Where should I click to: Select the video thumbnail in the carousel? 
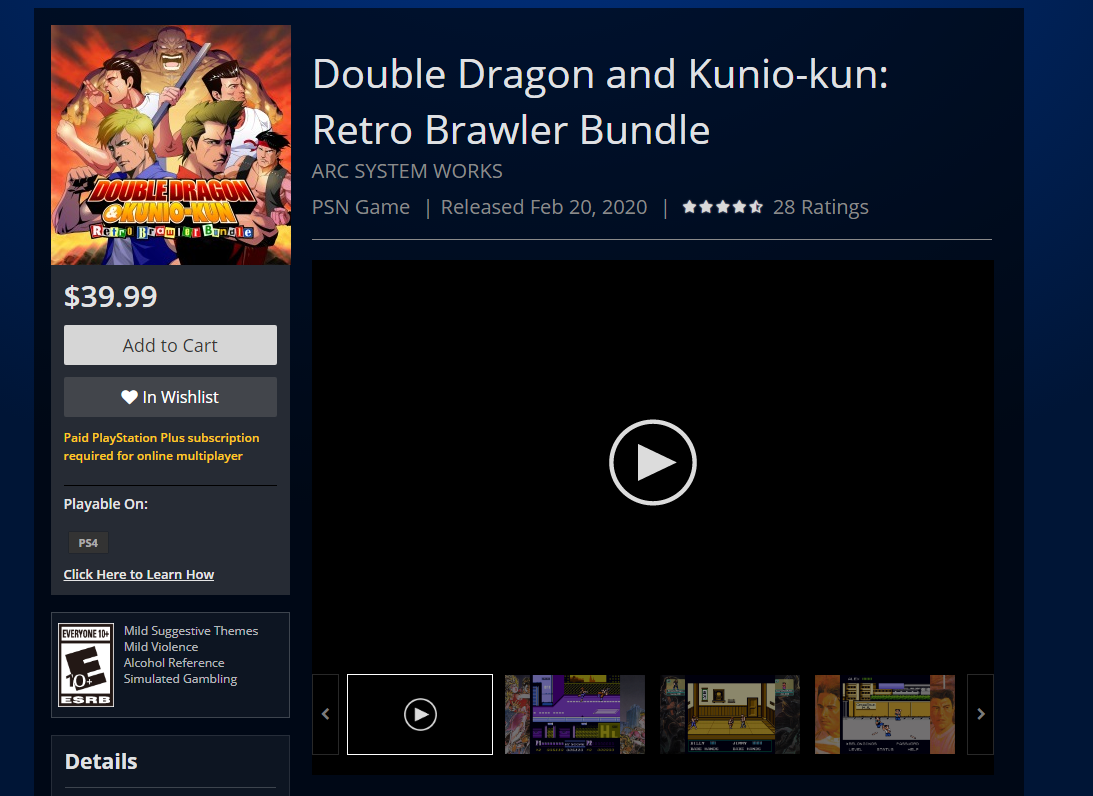(x=420, y=714)
